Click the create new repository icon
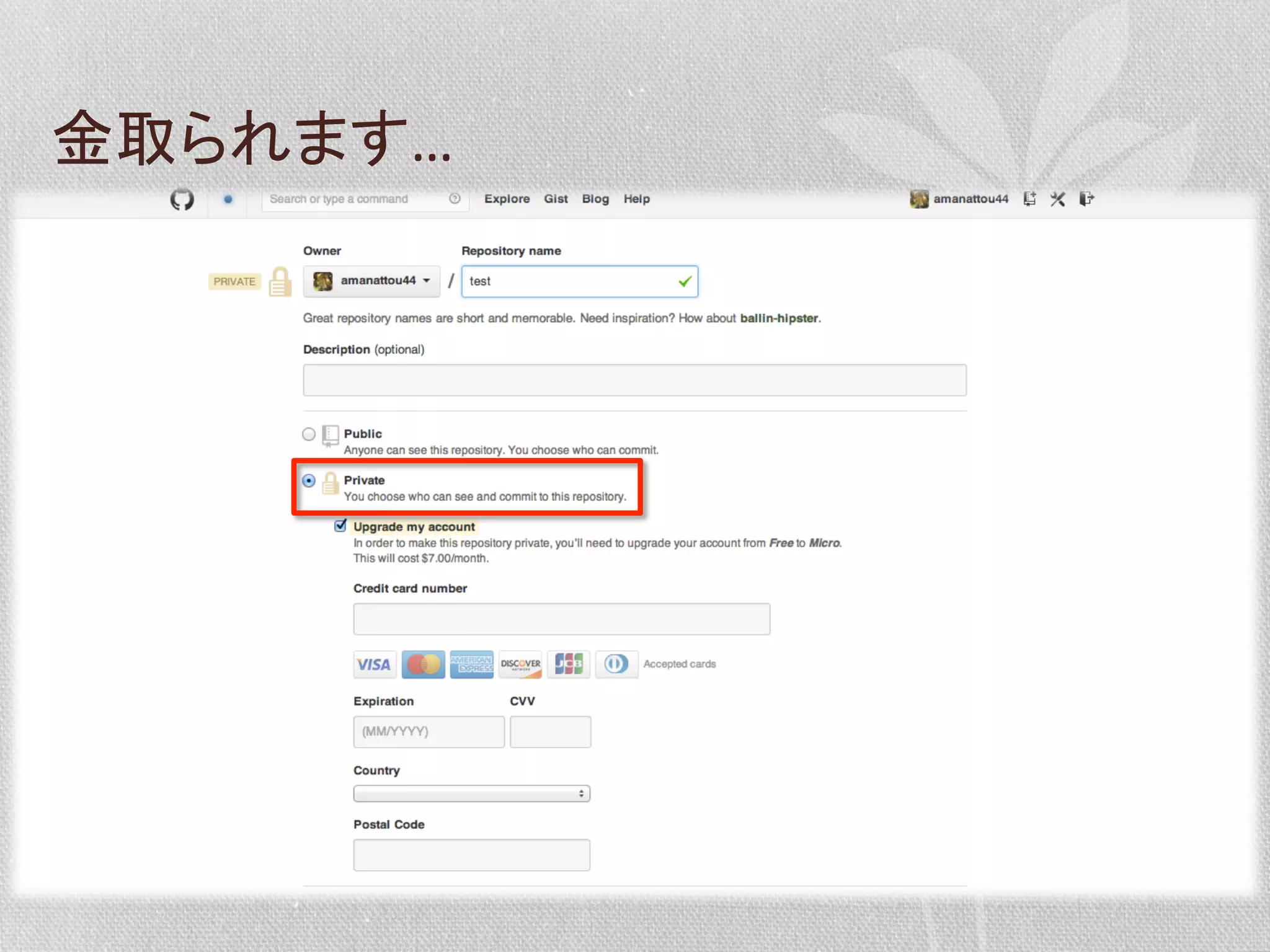The image size is (1270, 952). 1029,199
